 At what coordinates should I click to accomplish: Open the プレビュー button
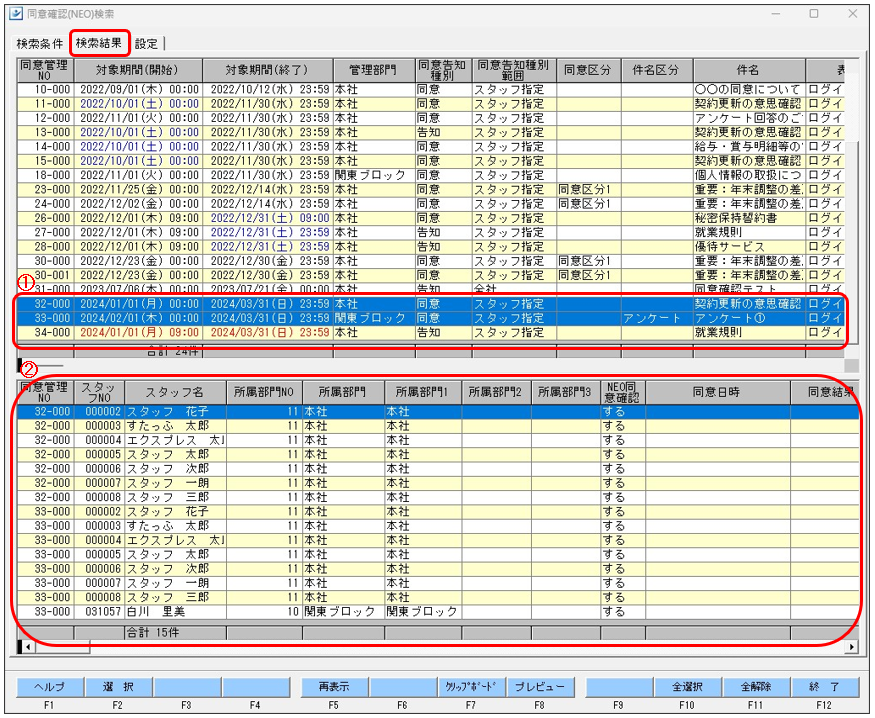[540, 687]
